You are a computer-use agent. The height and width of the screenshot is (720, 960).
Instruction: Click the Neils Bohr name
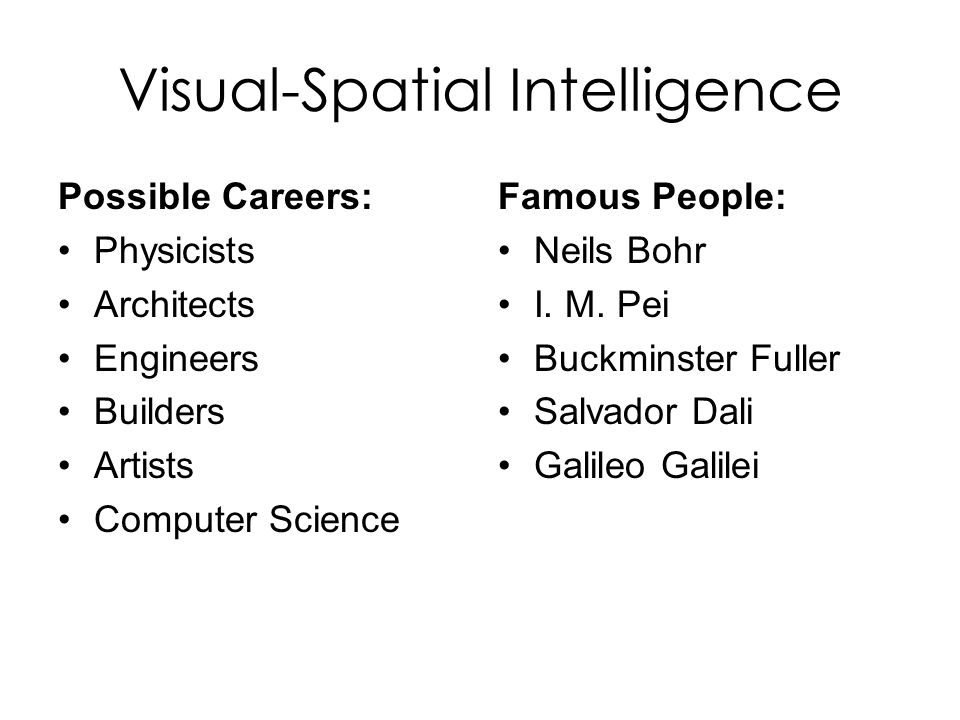click(x=620, y=251)
